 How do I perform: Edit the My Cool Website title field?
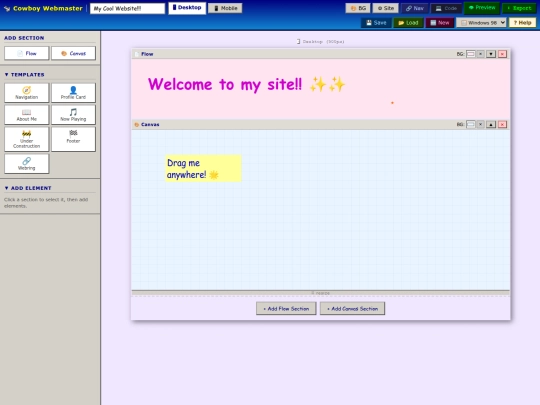(x=127, y=9)
